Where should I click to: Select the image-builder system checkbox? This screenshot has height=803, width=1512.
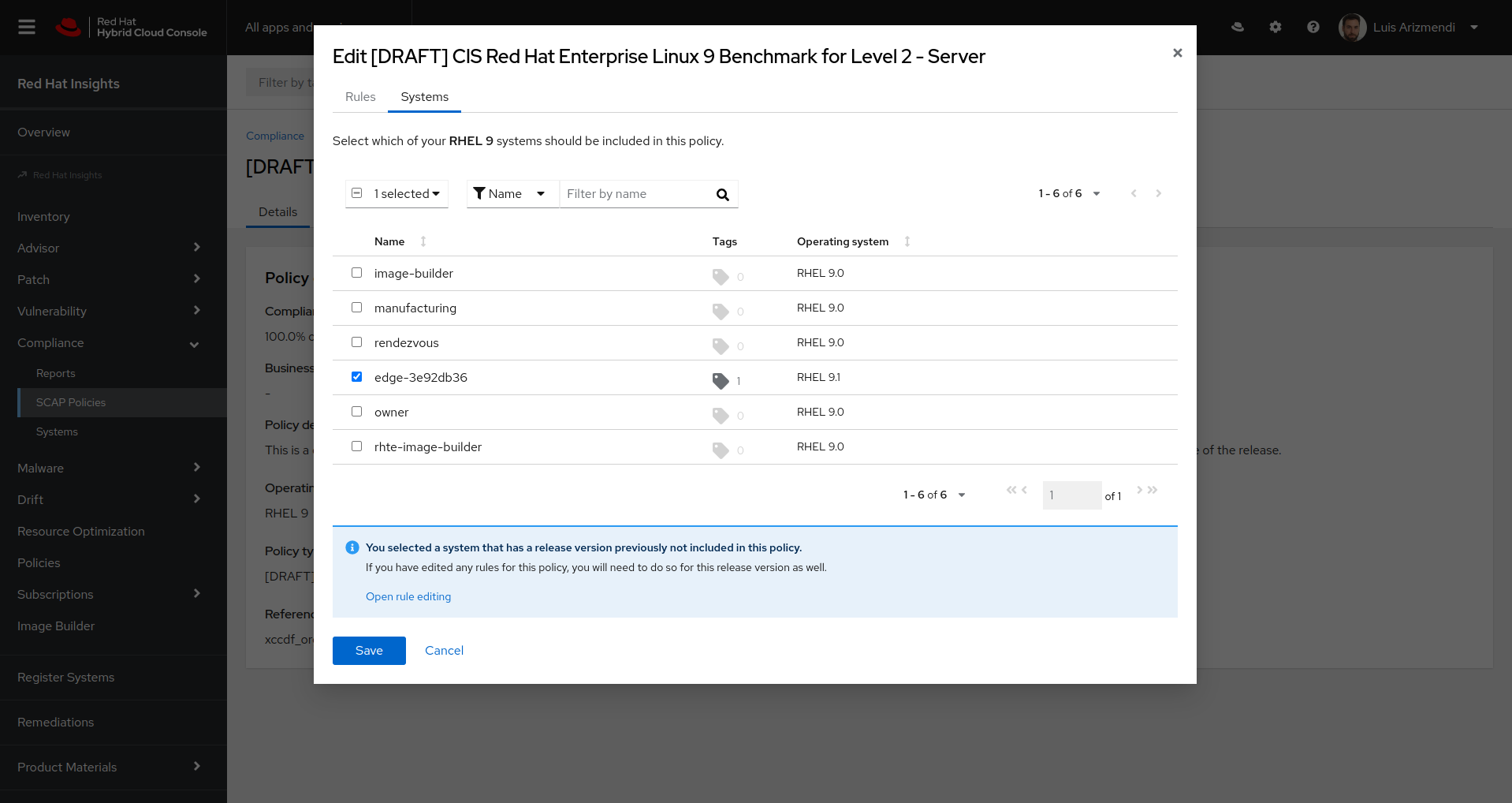coord(356,273)
